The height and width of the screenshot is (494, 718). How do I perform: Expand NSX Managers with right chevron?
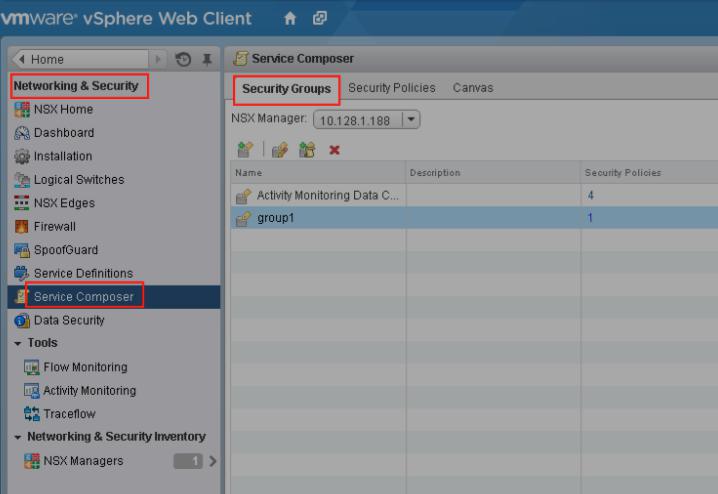212,461
